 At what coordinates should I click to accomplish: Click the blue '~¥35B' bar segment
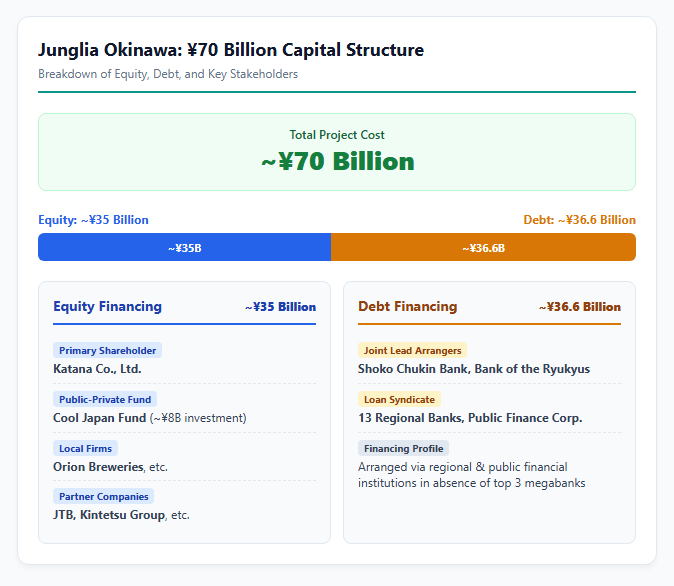(184, 247)
